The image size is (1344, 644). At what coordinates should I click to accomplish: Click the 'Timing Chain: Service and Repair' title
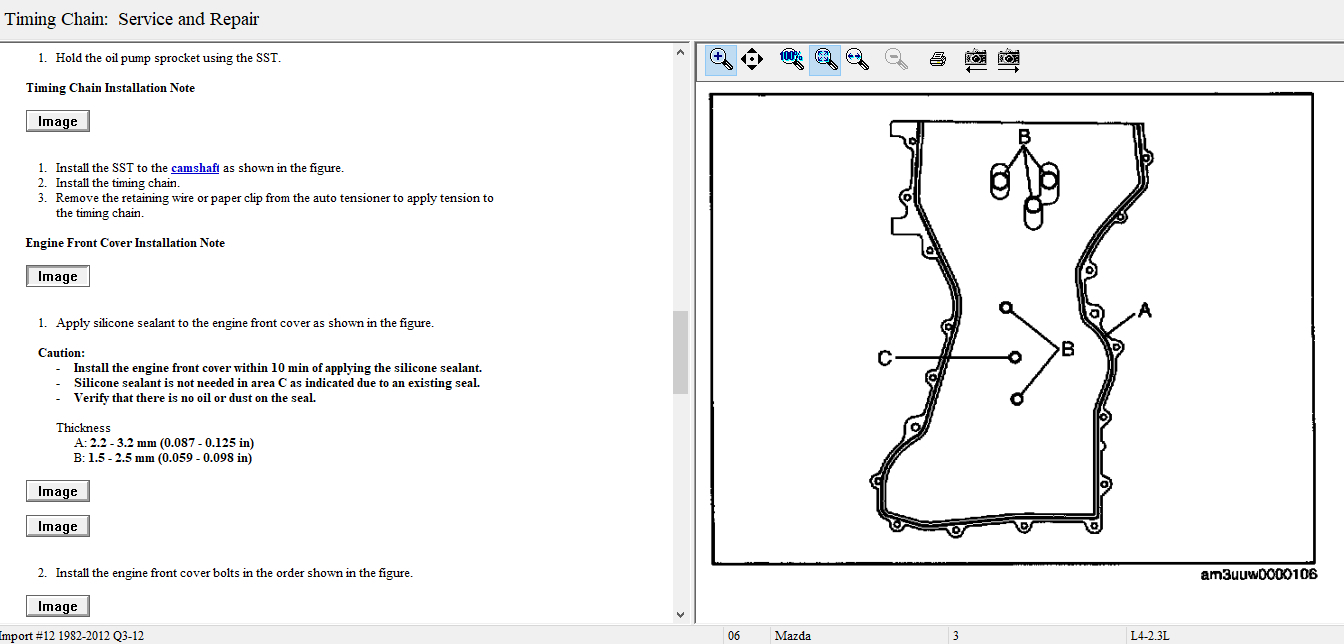132,19
